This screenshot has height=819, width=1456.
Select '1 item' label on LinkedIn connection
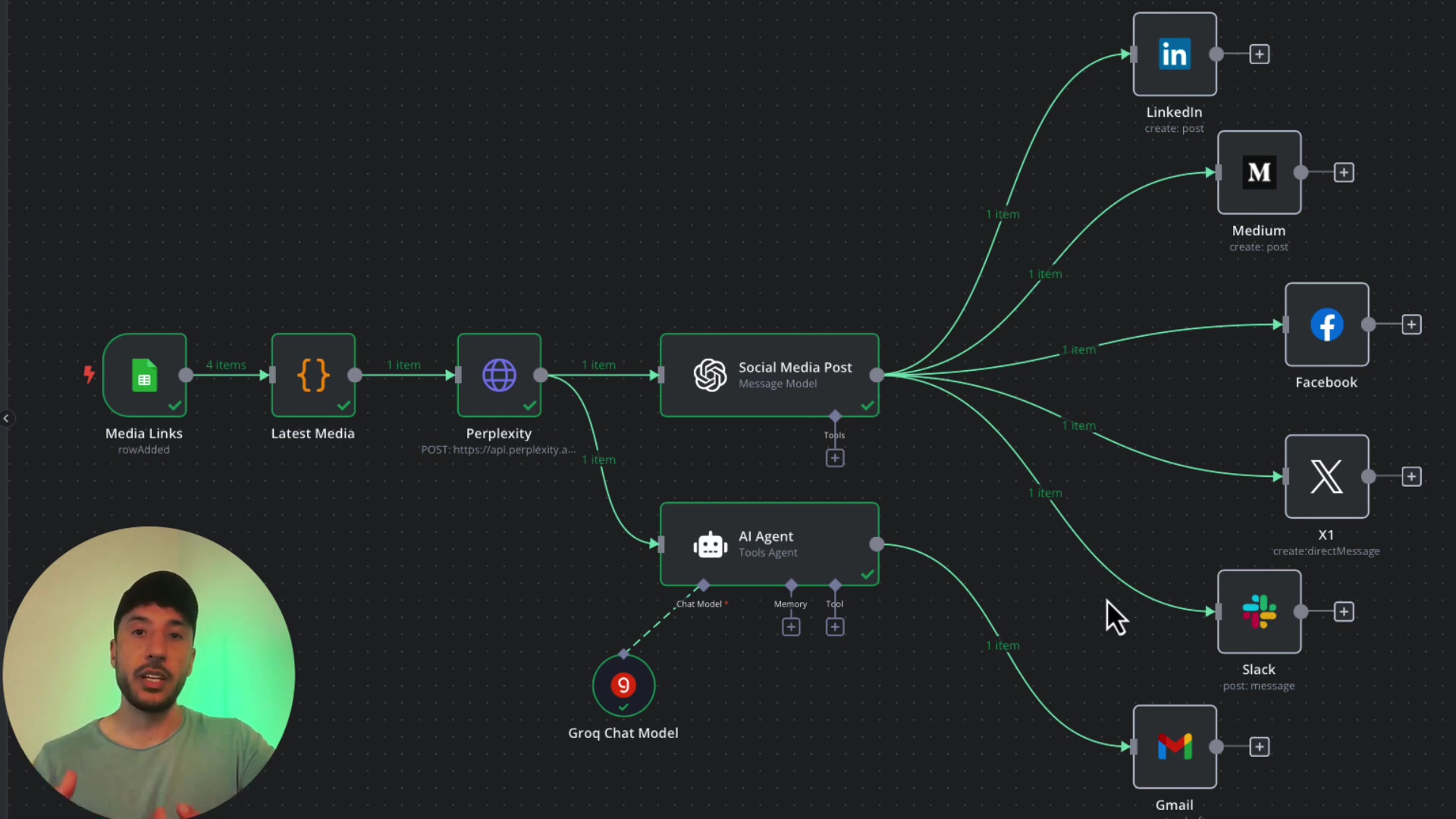tap(1003, 215)
